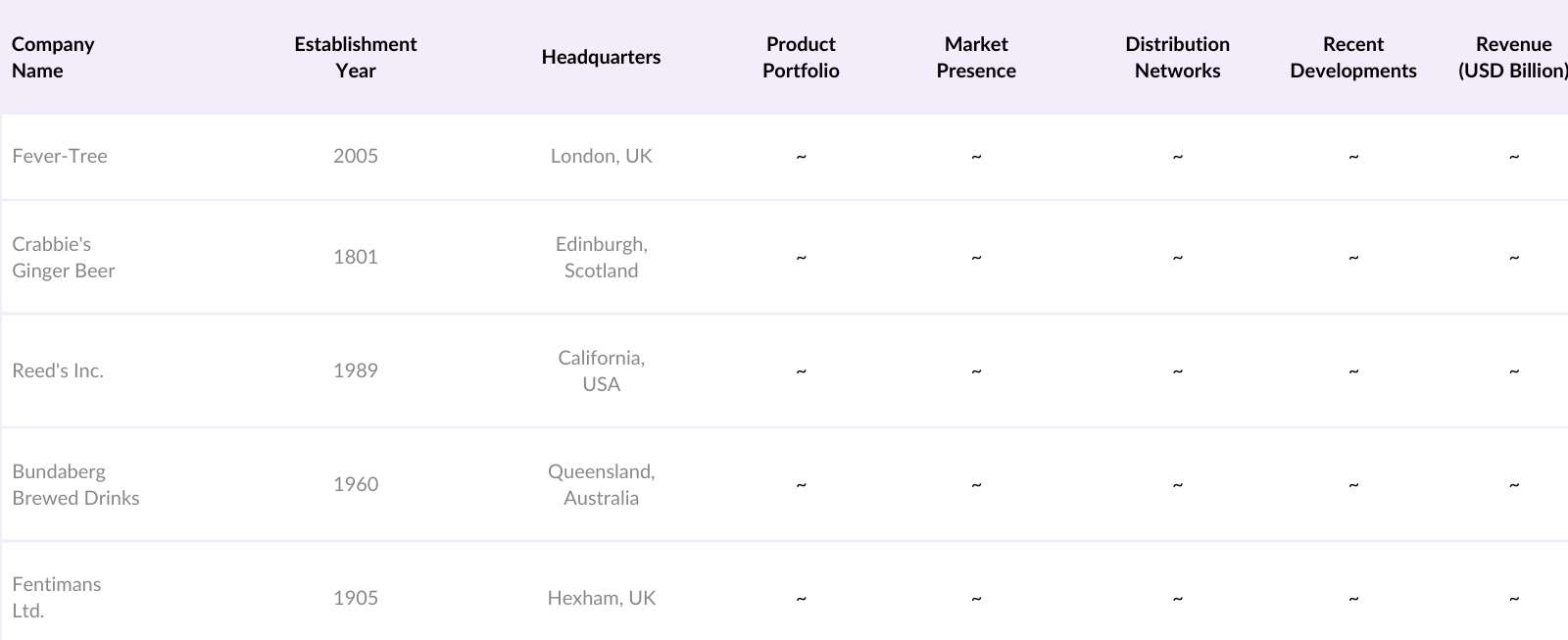Click the Company Name column header
Image resolution: width=1568 pixels, height=640 pixels.
[x=53, y=57]
